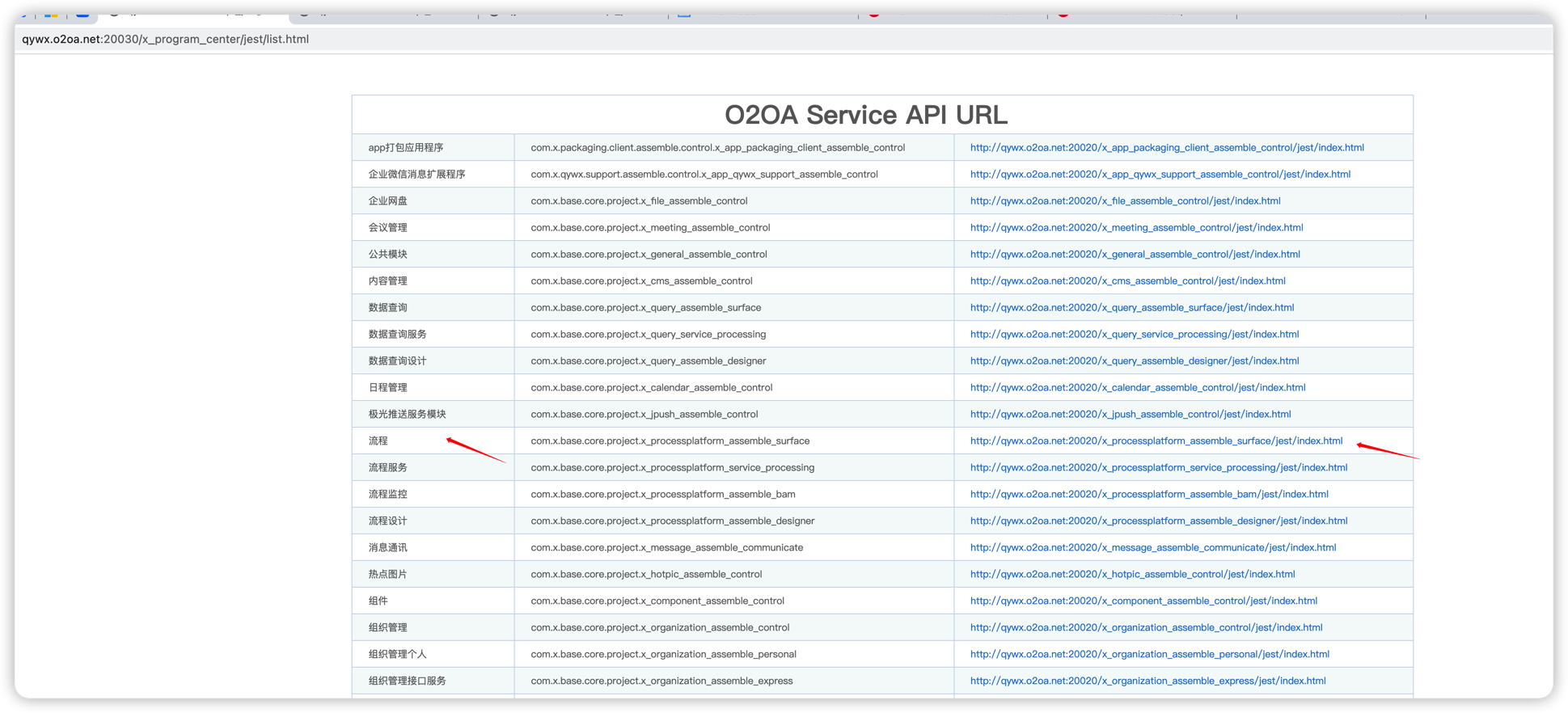The image size is (1568, 713).
Task: Follow the x_meeting_assemble_control API link
Action: tap(1136, 228)
